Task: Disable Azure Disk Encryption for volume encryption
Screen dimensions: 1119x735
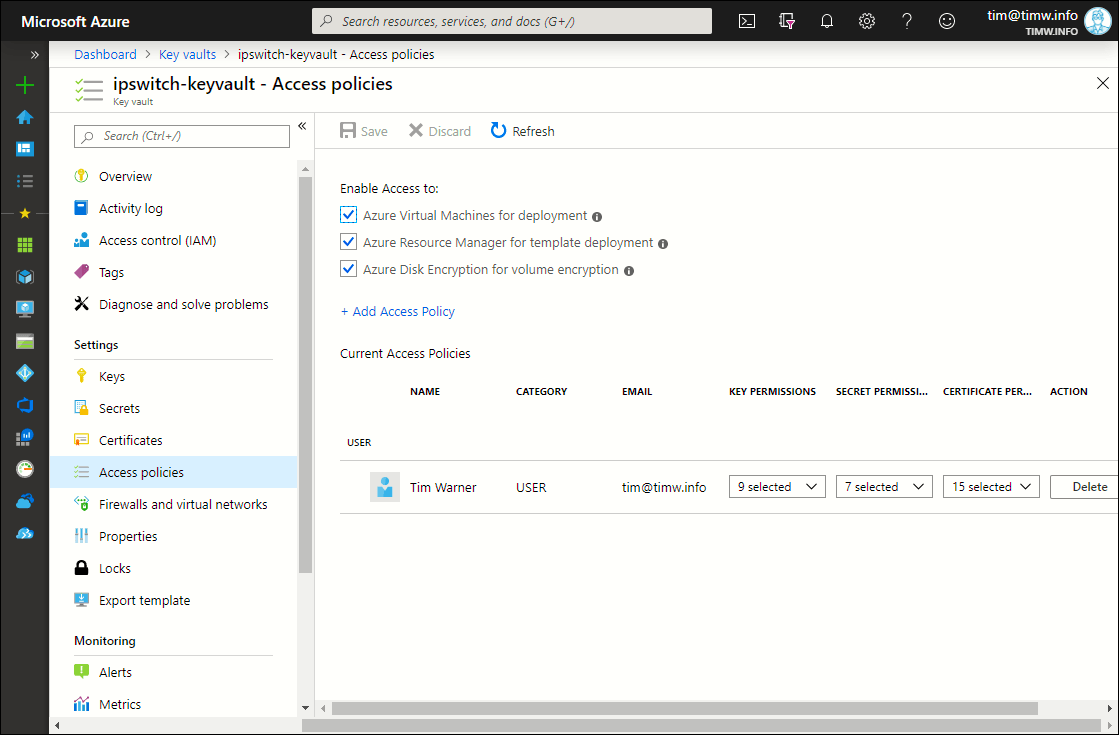Action: pyautogui.click(x=349, y=269)
